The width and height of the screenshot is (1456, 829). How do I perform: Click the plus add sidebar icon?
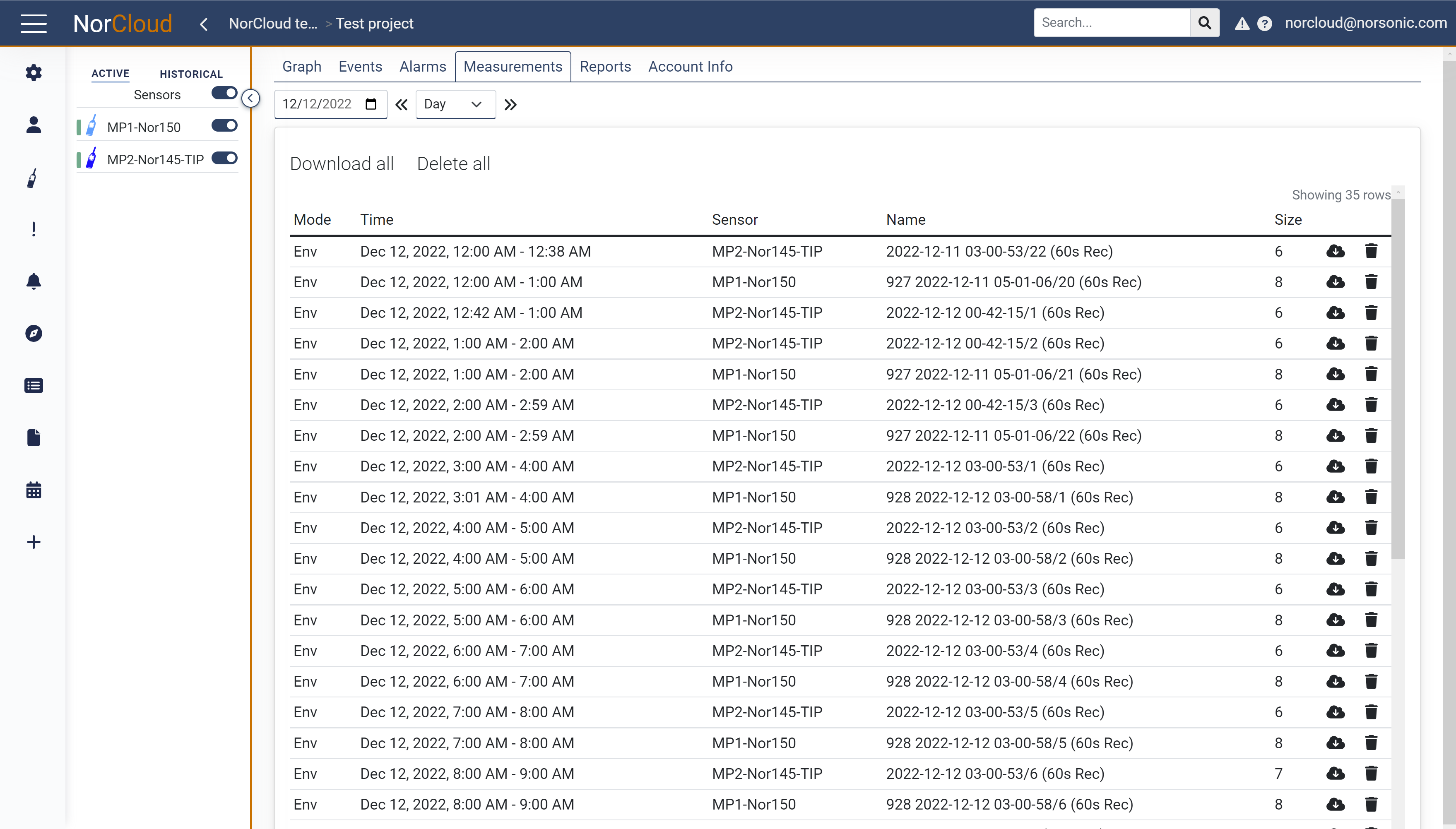(x=34, y=541)
